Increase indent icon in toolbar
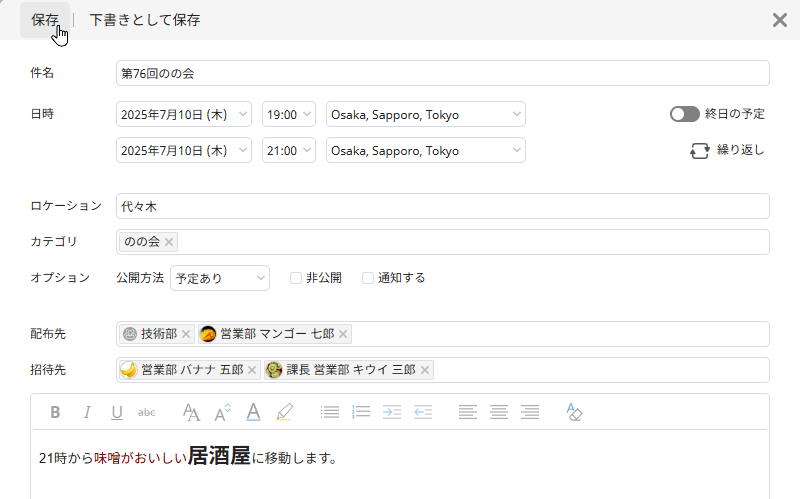Image resolution: width=800 pixels, height=499 pixels. tap(392, 412)
